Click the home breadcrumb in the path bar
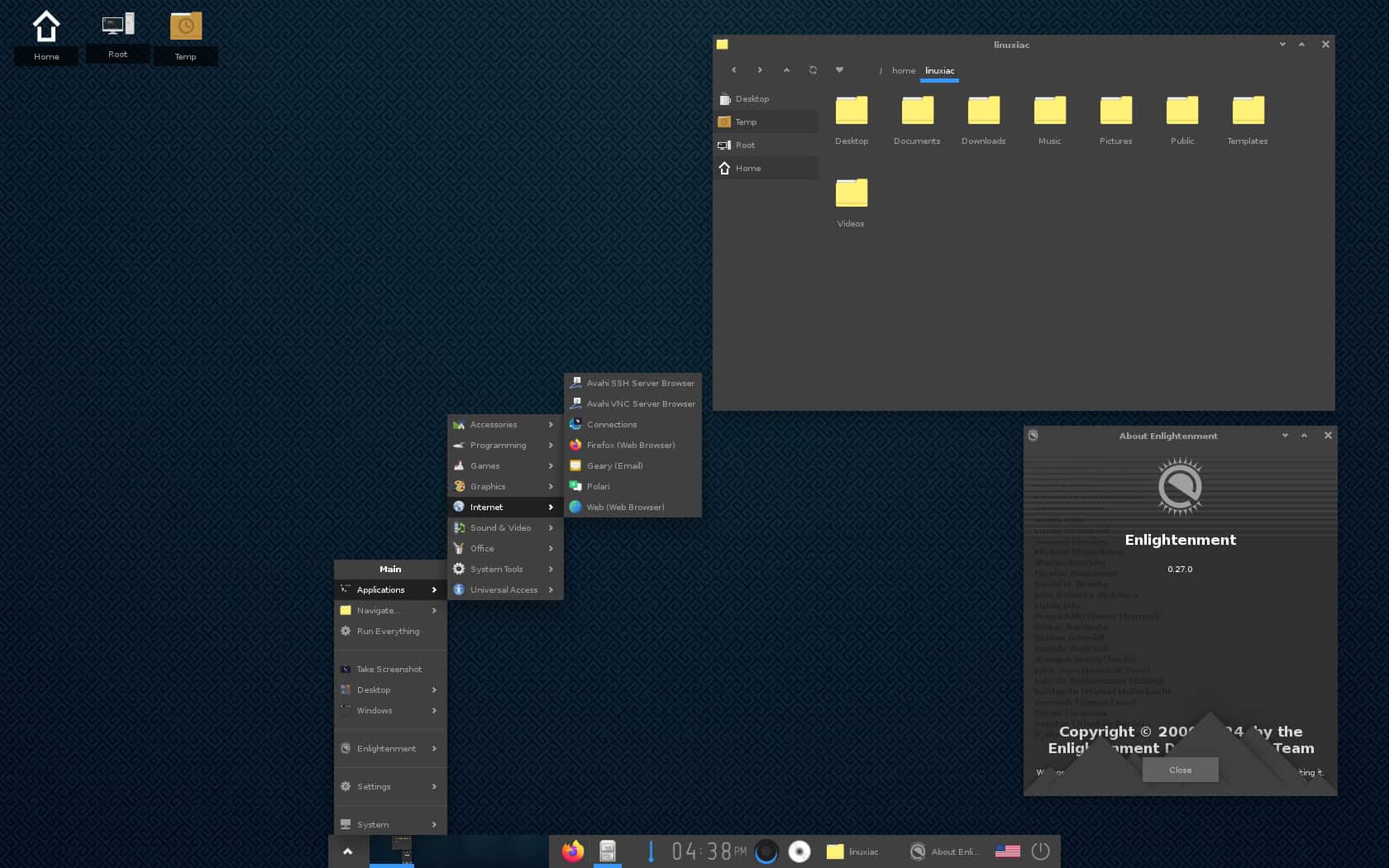 [x=903, y=70]
